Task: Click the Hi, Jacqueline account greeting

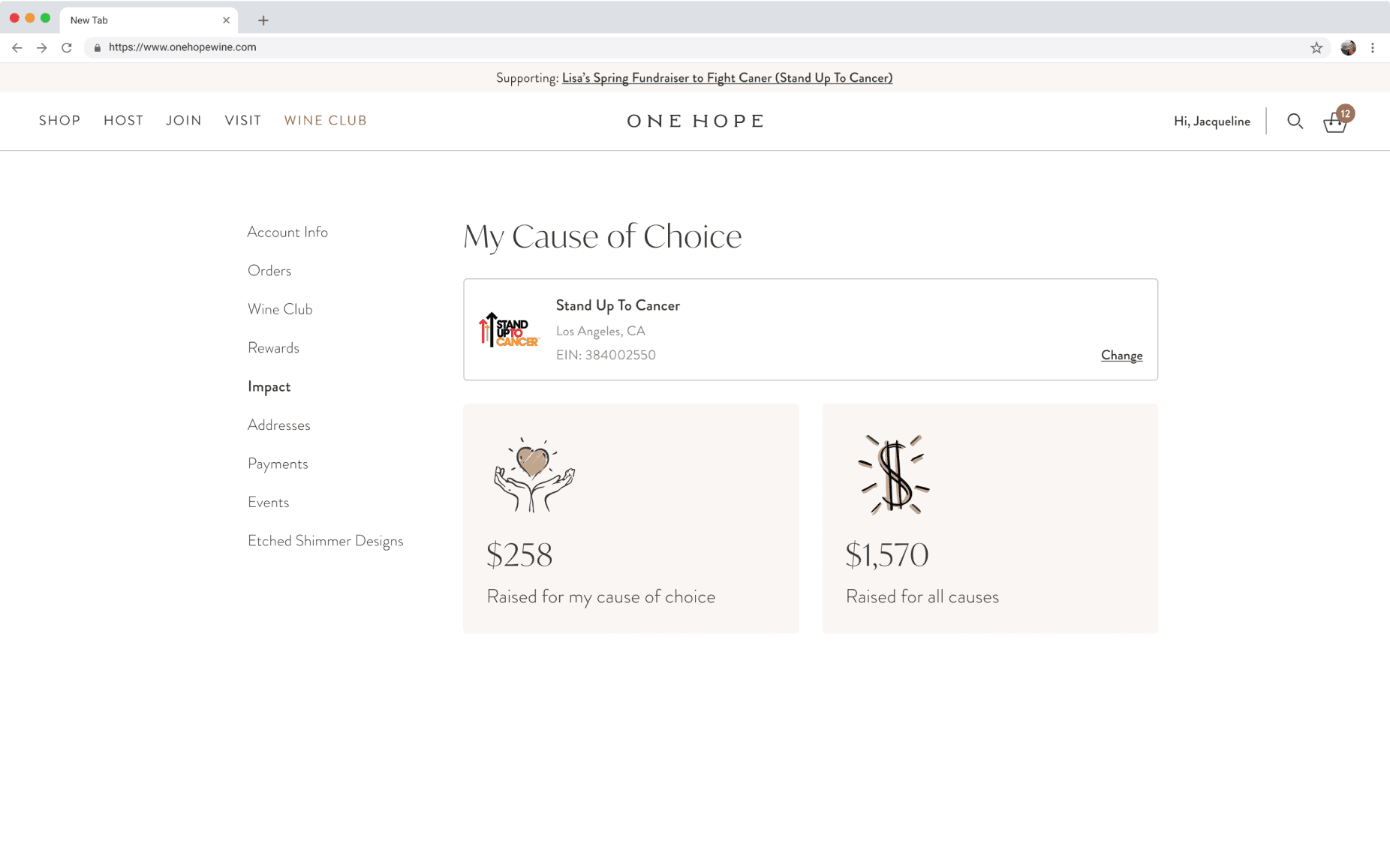Action: click(1211, 122)
